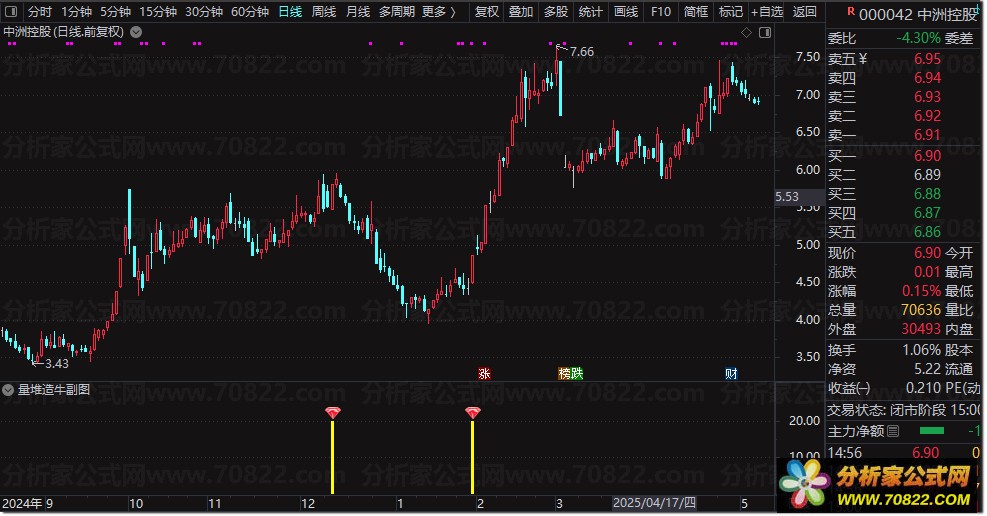
Task: Switch to 15分钟 period
Action: click(x=157, y=11)
